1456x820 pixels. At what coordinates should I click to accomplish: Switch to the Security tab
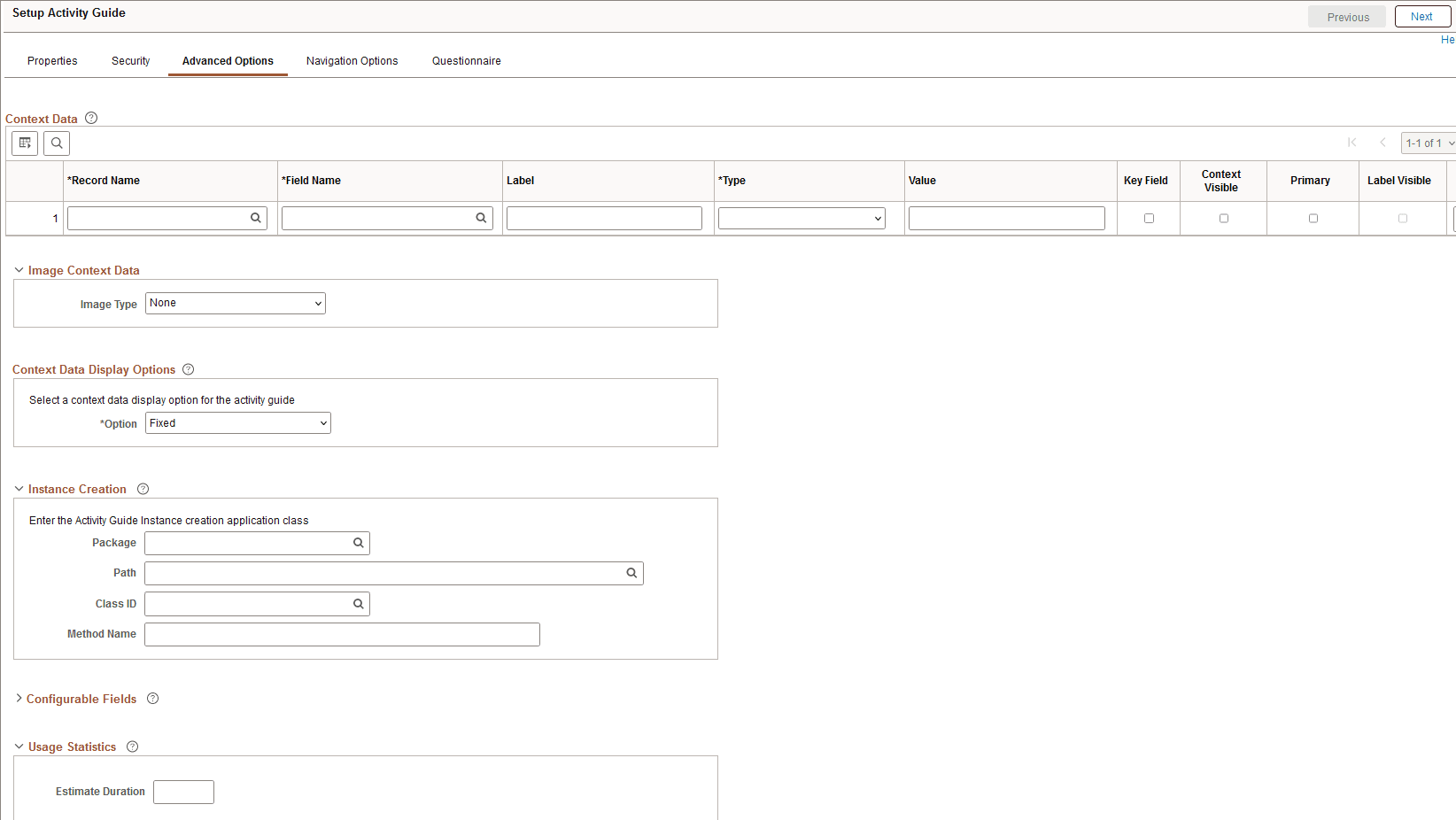[x=130, y=60]
